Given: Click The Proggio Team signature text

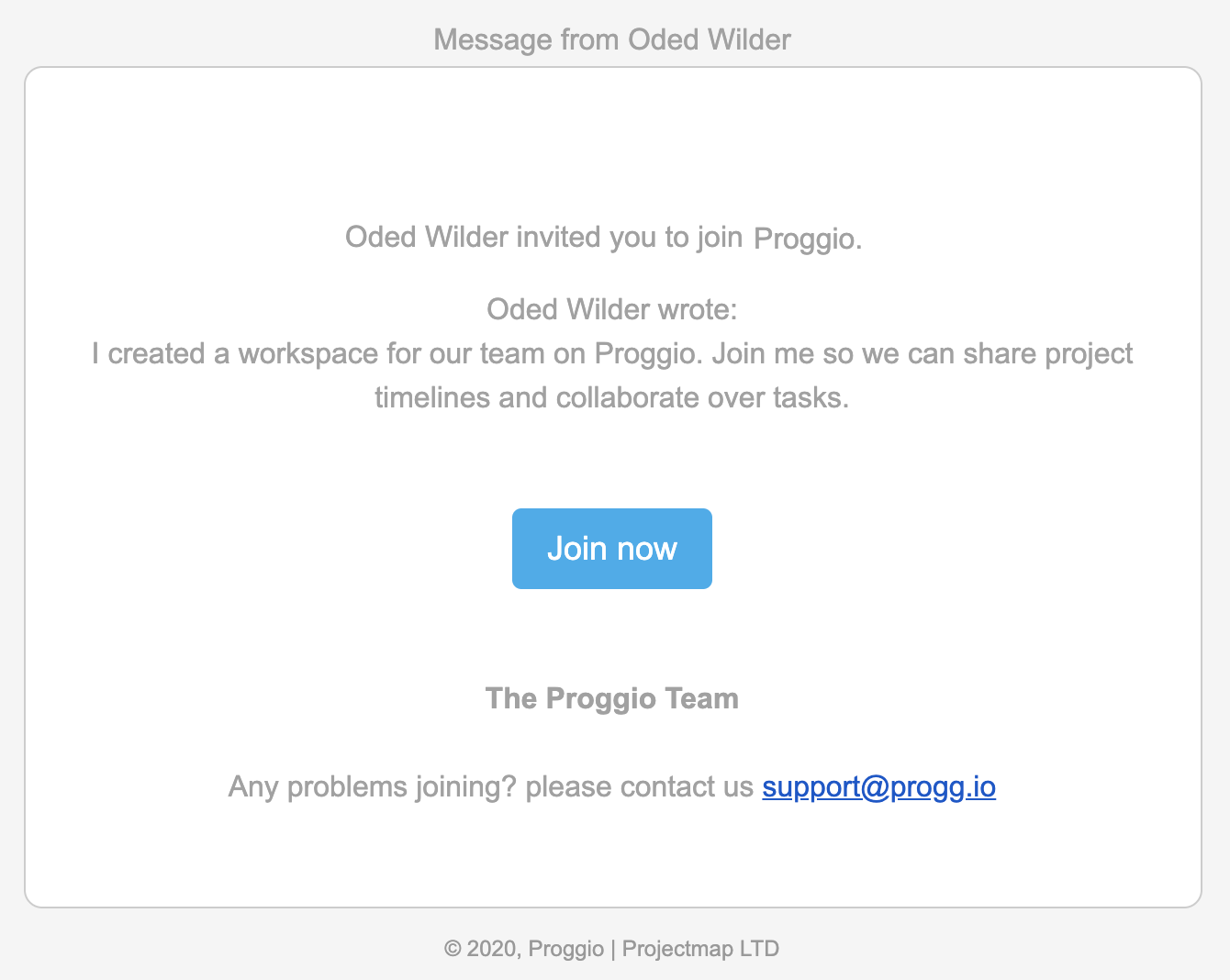Looking at the screenshot, I should pos(612,698).
